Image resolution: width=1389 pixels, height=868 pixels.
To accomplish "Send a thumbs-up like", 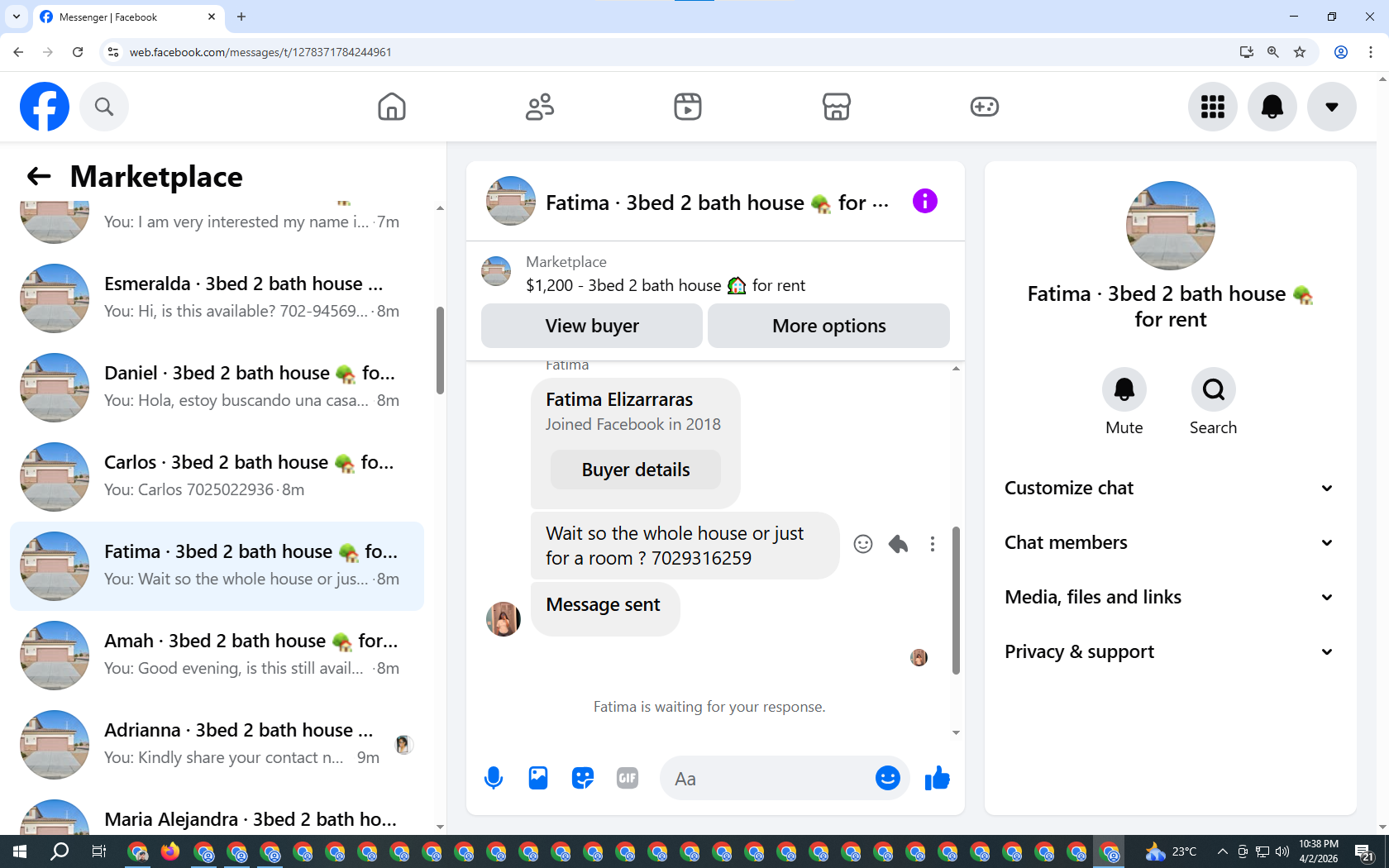I will [x=937, y=778].
